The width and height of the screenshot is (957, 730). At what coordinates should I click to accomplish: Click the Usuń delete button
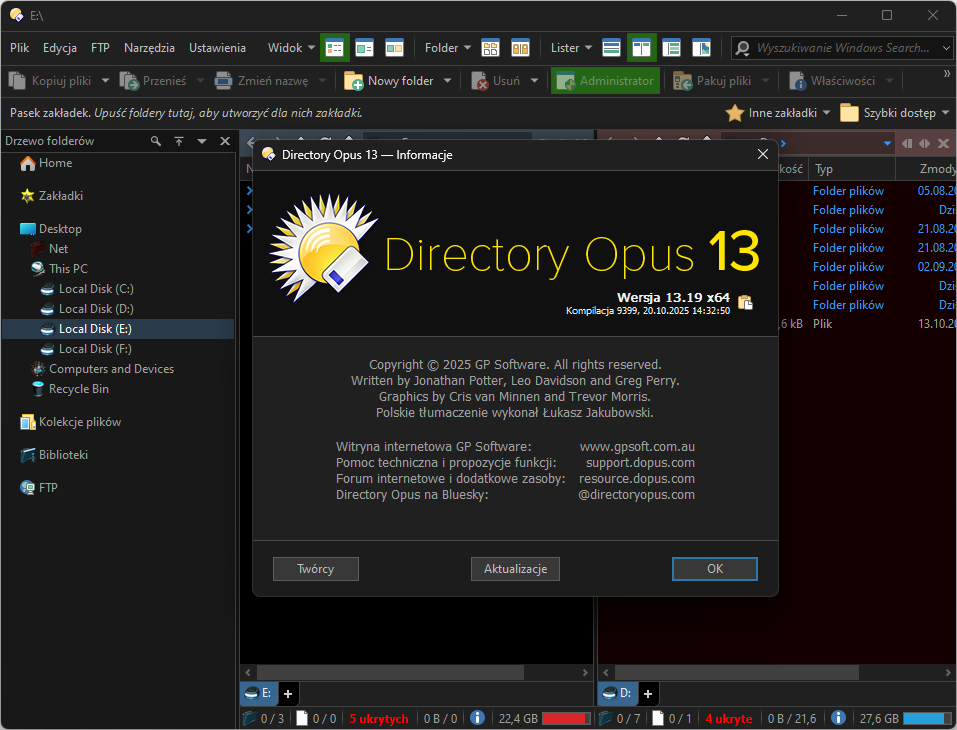point(496,81)
